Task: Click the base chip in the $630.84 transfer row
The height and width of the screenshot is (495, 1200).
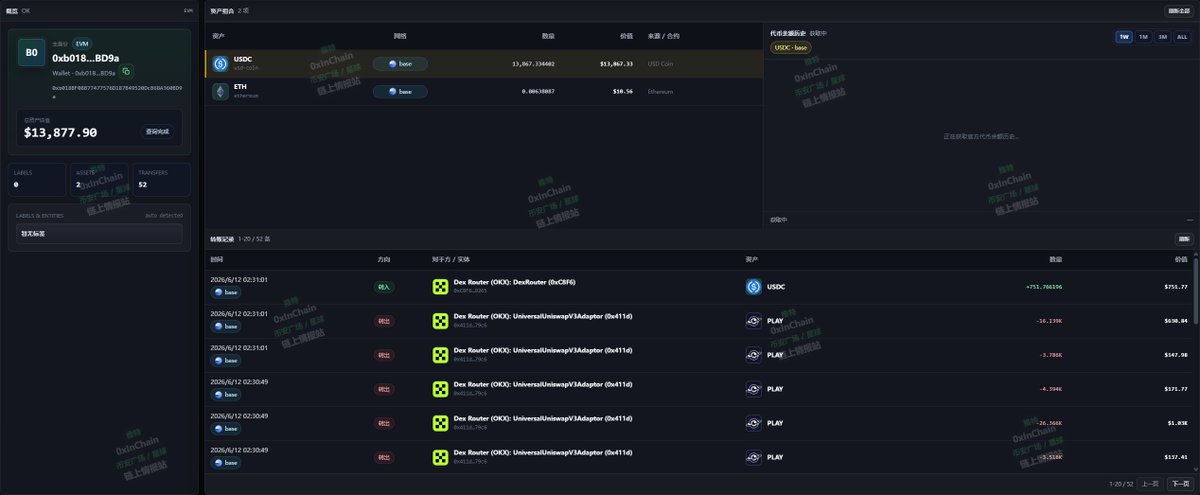Action: (x=226, y=326)
